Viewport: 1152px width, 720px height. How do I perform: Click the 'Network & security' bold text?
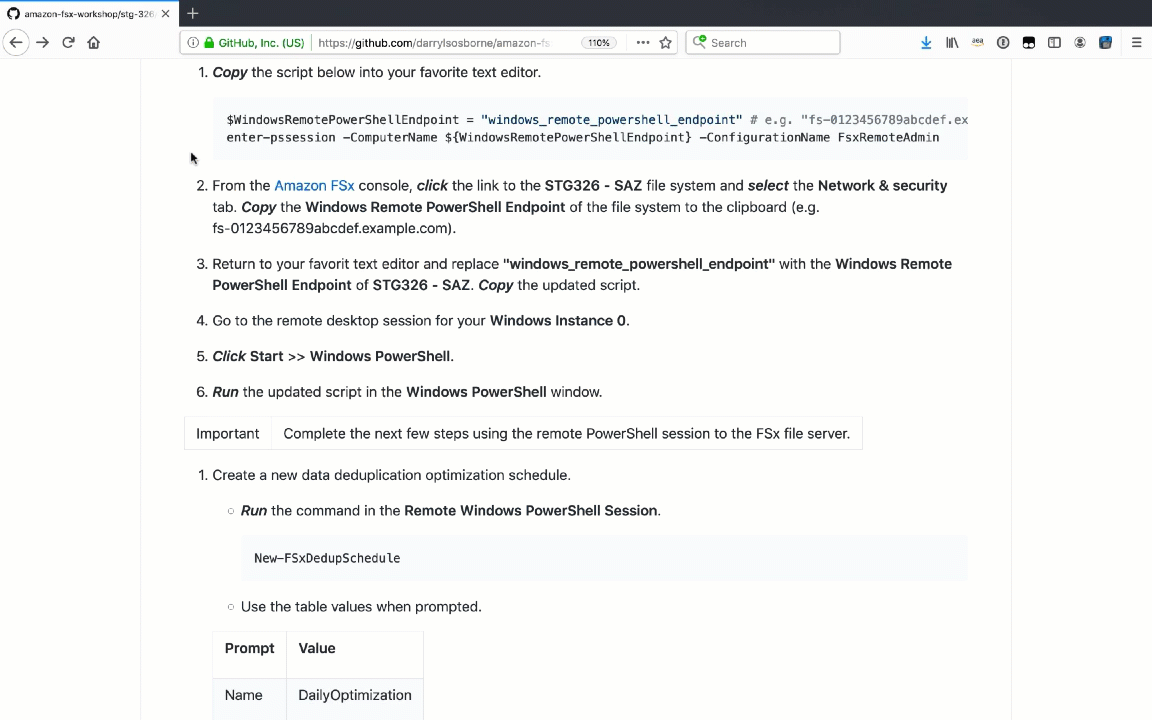coord(882,186)
